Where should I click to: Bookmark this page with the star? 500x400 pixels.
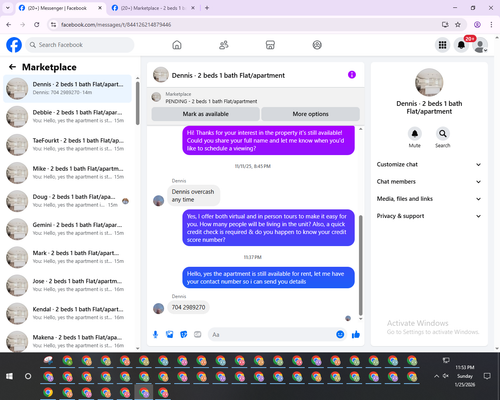tap(458, 25)
